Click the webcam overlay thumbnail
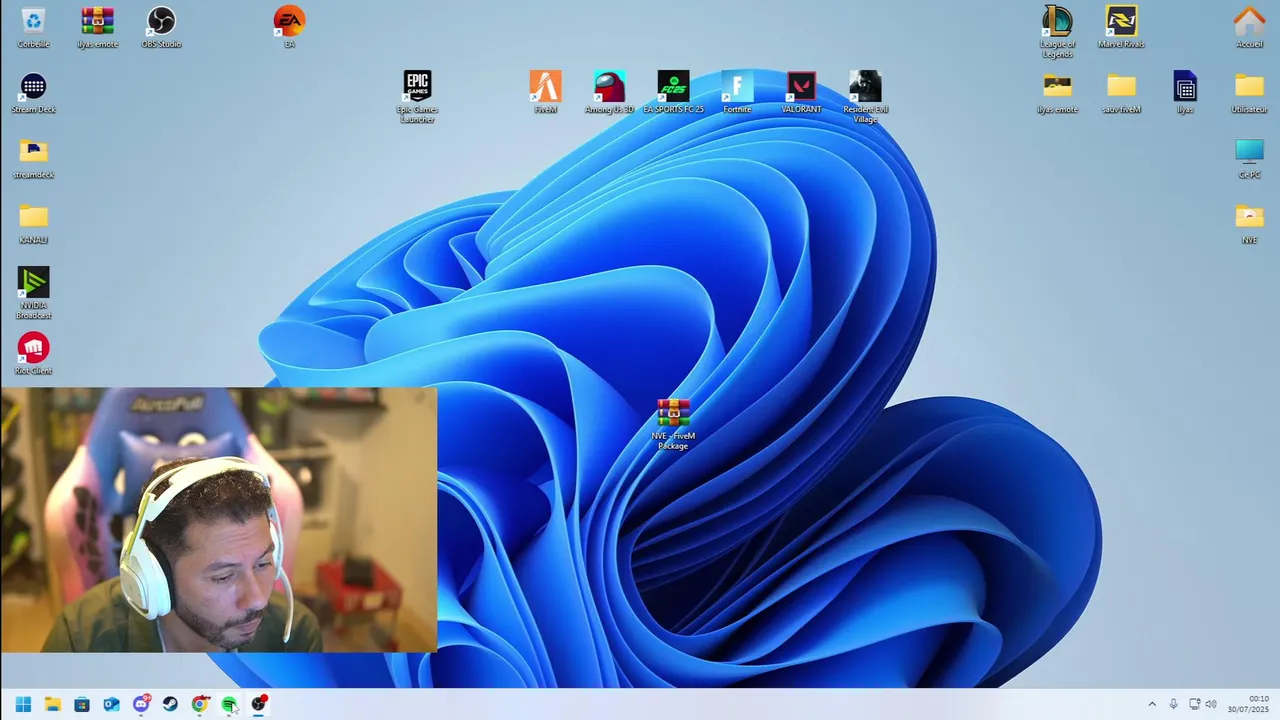The width and height of the screenshot is (1280, 720). click(219, 520)
